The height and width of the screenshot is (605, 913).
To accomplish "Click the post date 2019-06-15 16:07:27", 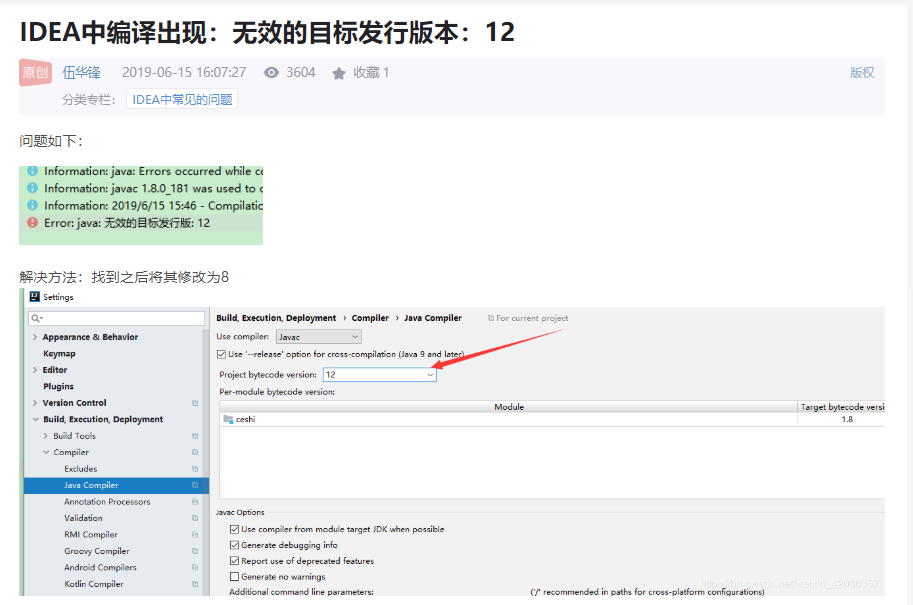I will pos(184,73).
